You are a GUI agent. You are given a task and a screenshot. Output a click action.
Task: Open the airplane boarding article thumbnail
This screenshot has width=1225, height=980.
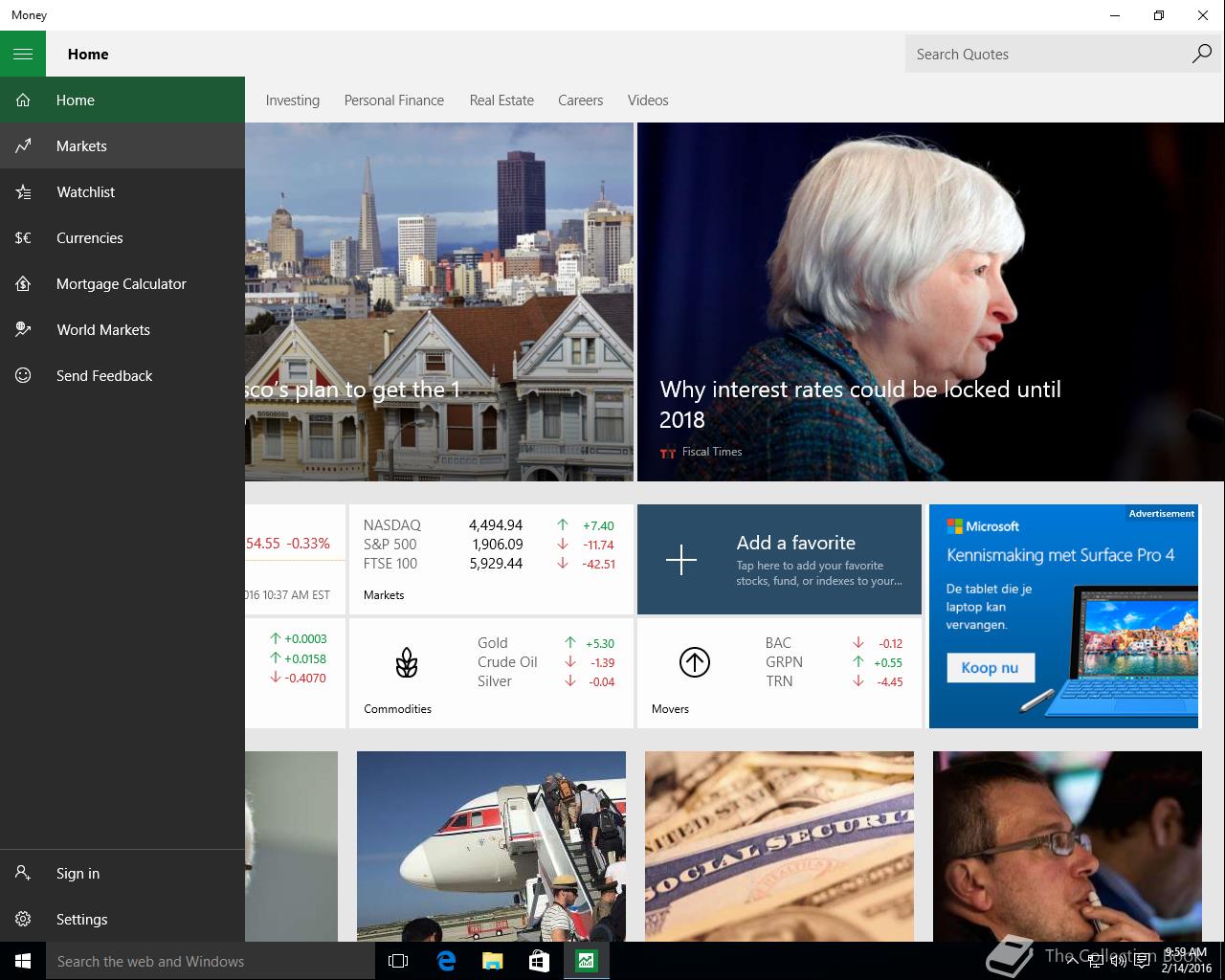pos(491,846)
